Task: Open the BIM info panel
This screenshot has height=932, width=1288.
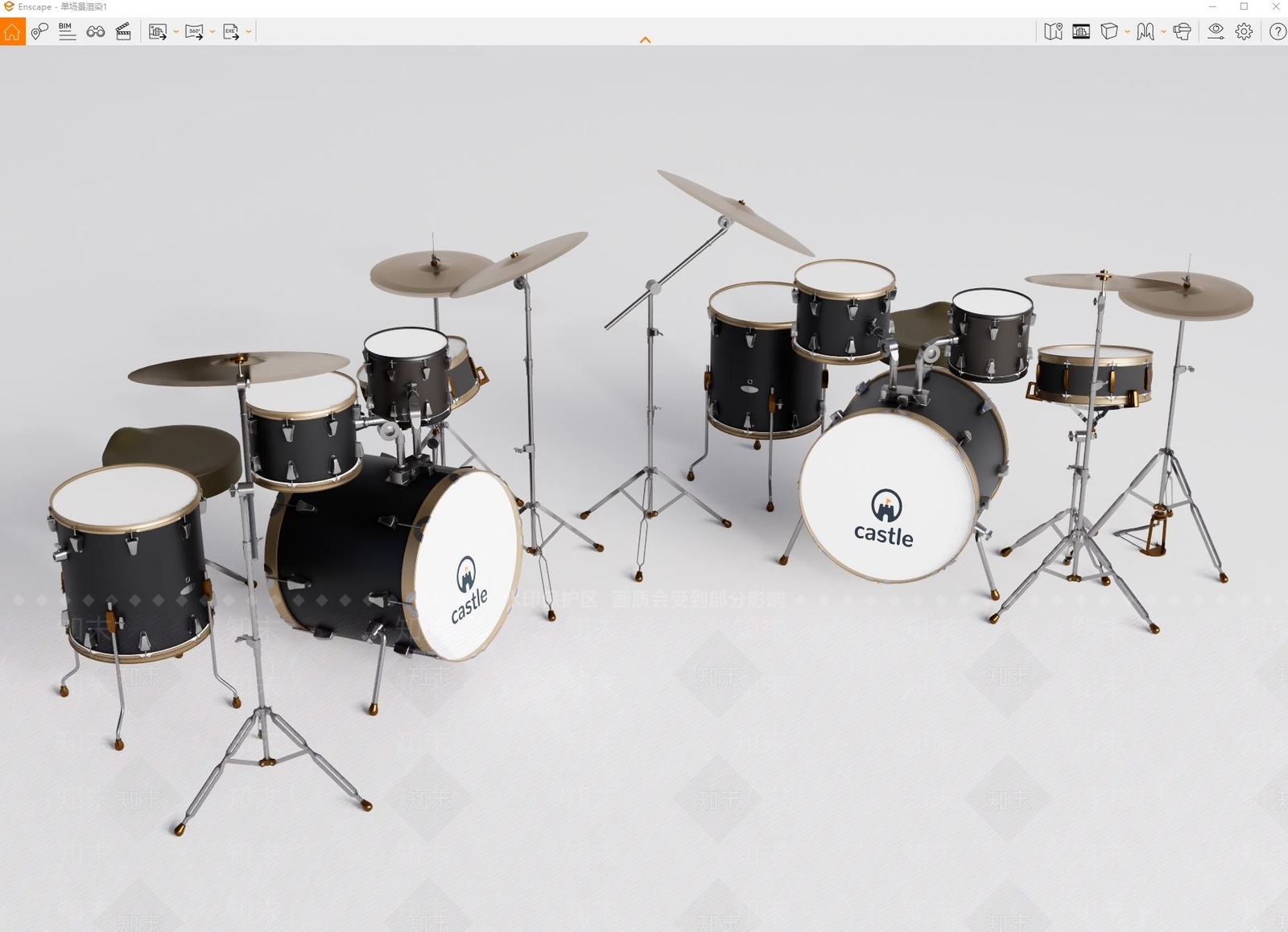Action: click(67, 32)
